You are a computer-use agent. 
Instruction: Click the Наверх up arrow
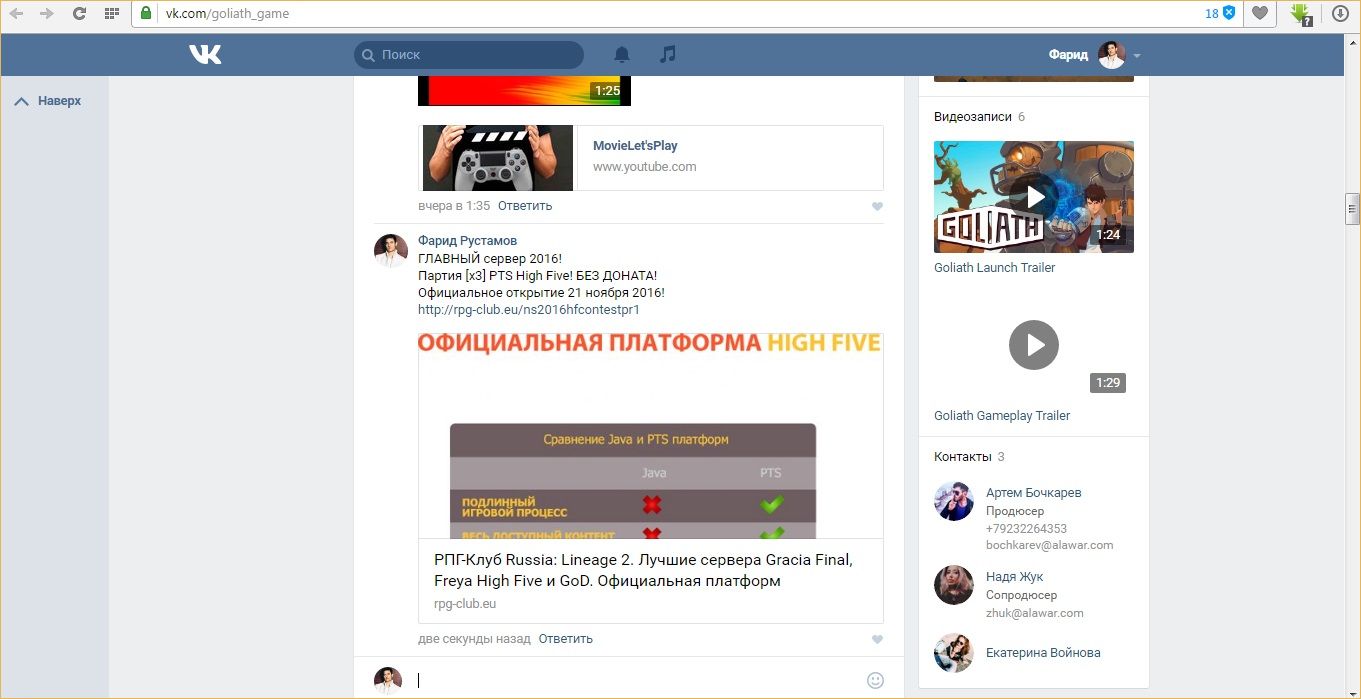click(21, 101)
